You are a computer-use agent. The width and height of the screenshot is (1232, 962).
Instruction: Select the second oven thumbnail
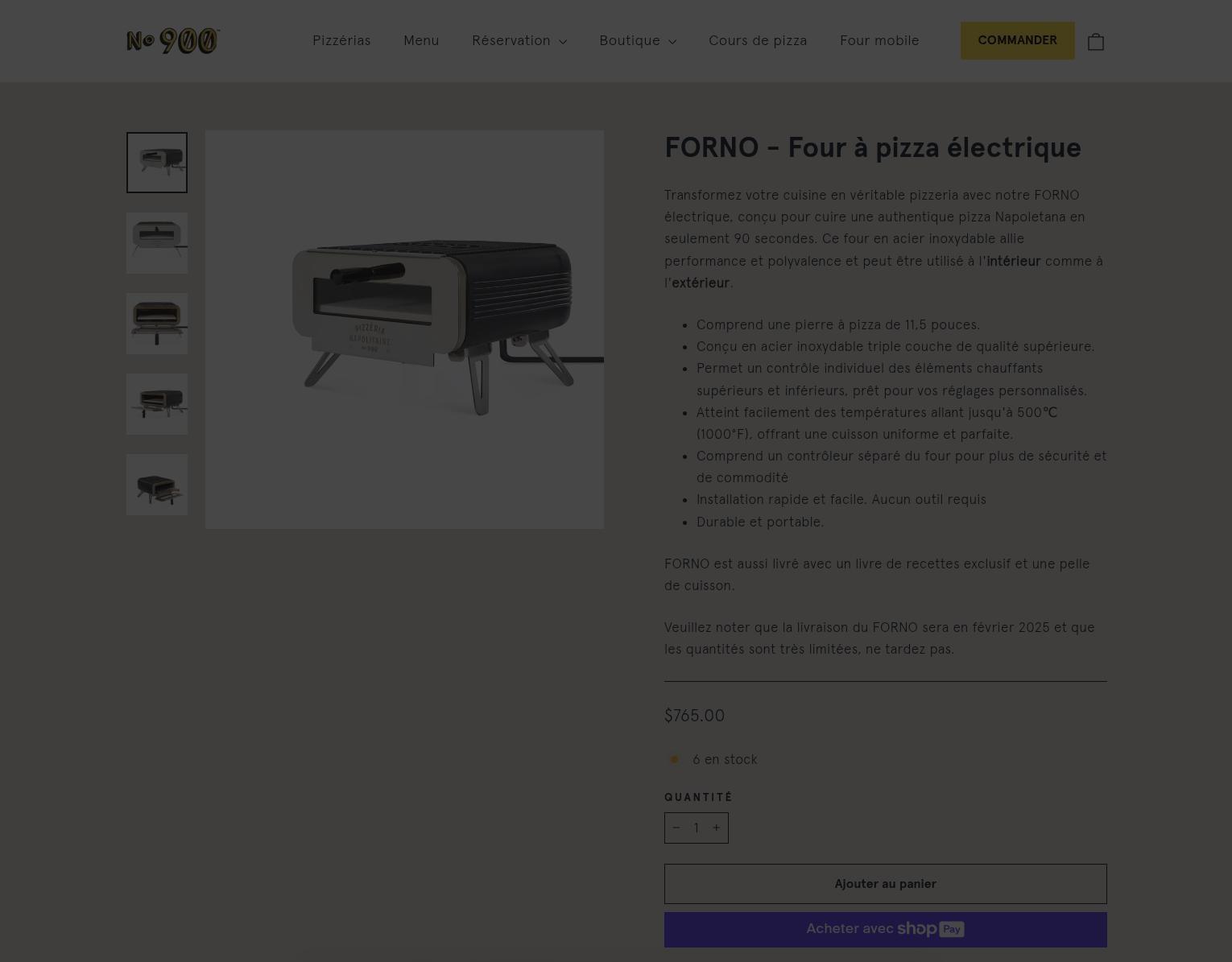pyautogui.click(x=157, y=243)
